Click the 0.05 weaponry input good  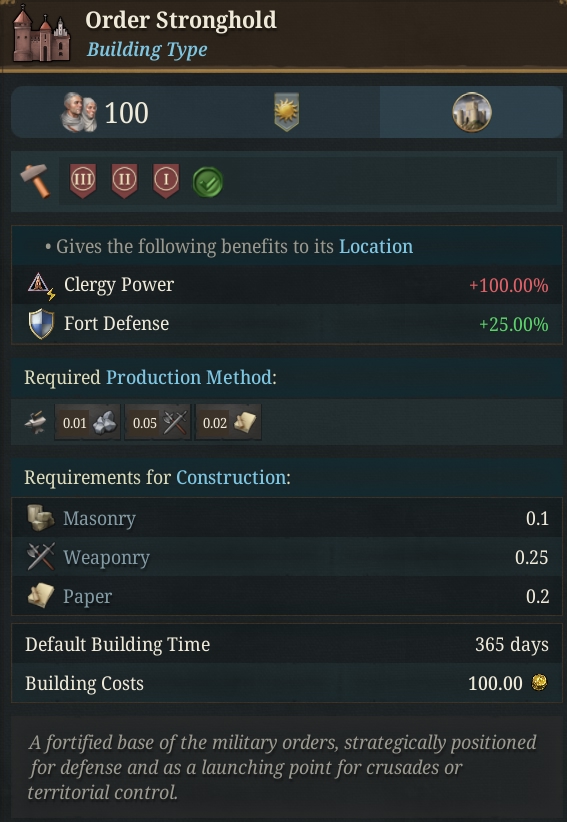click(158, 422)
